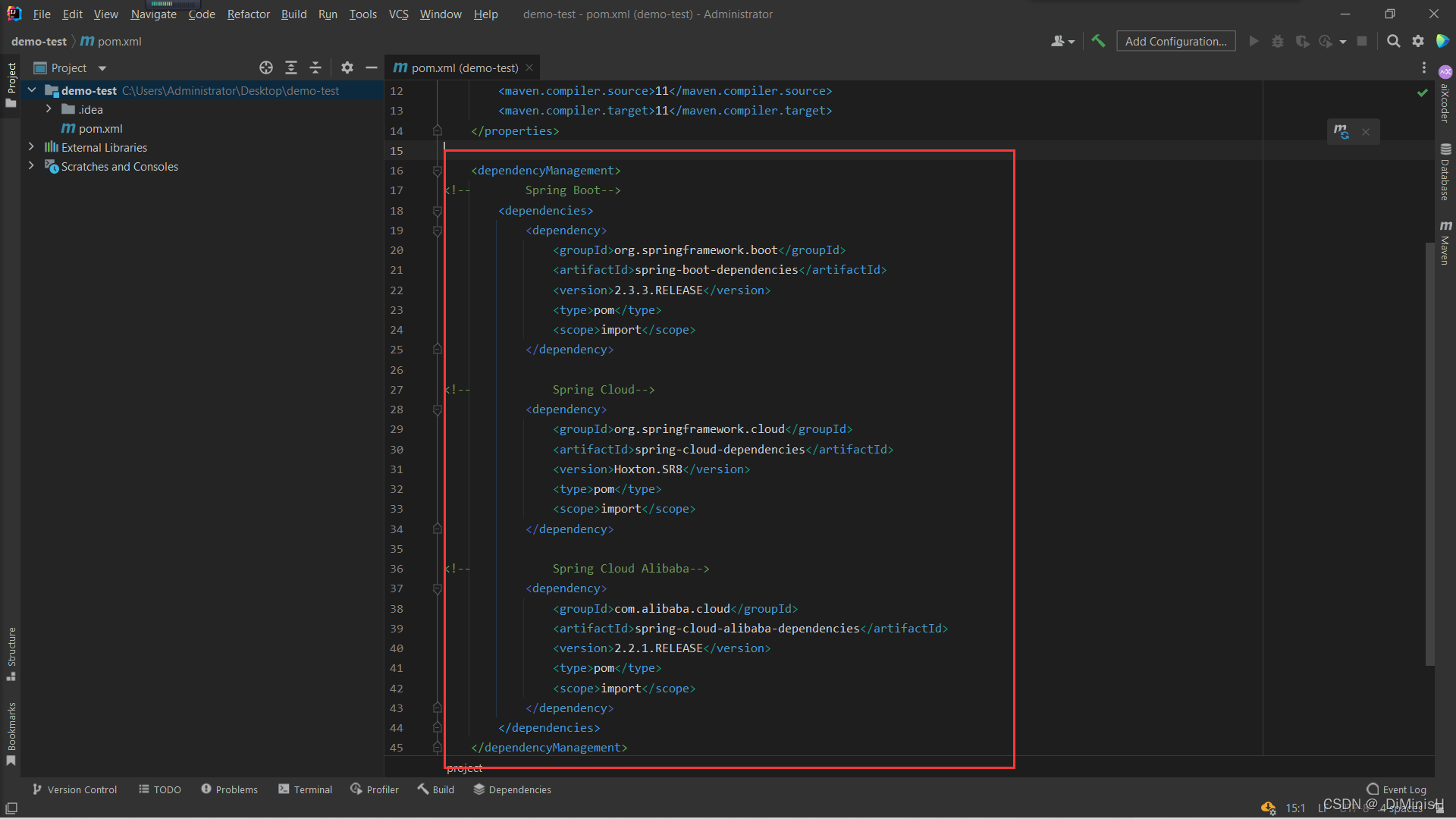This screenshot has height=819, width=1456.
Task: Click Collapse All icon in Project panel
Action: (315, 67)
